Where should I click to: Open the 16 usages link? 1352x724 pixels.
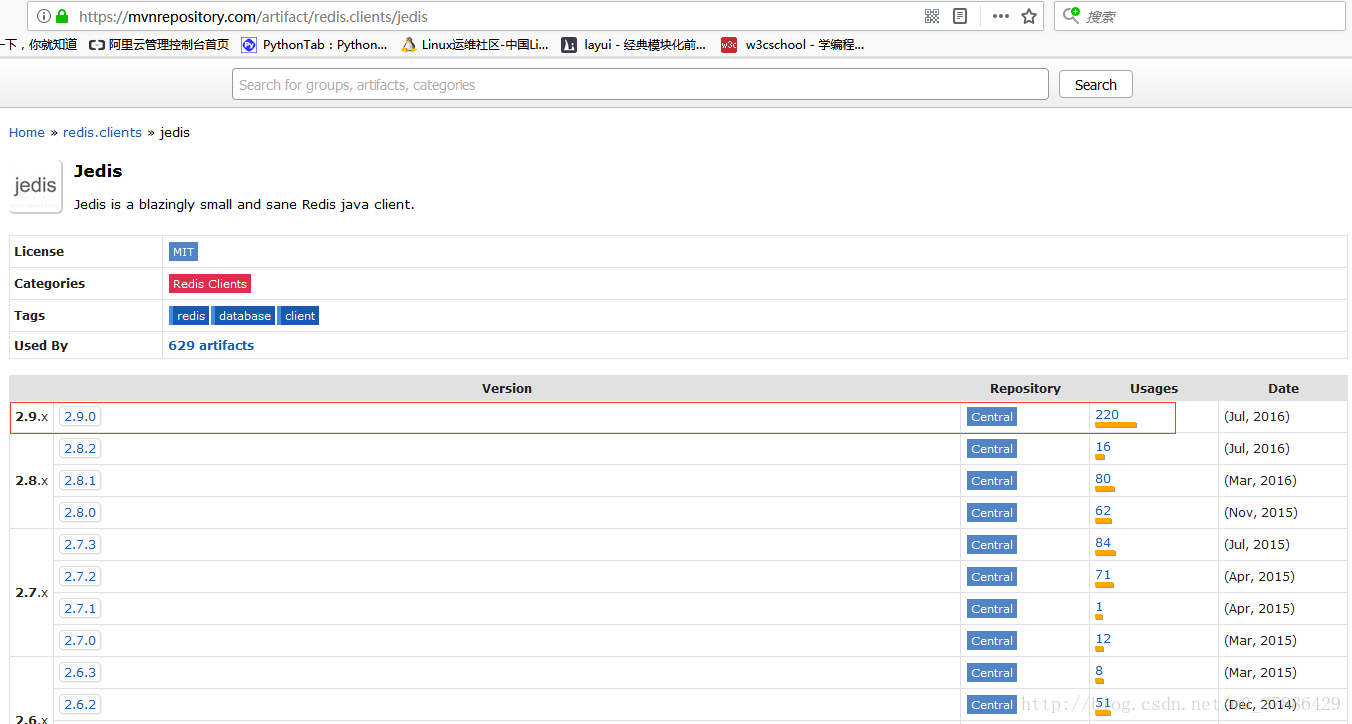1103,447
